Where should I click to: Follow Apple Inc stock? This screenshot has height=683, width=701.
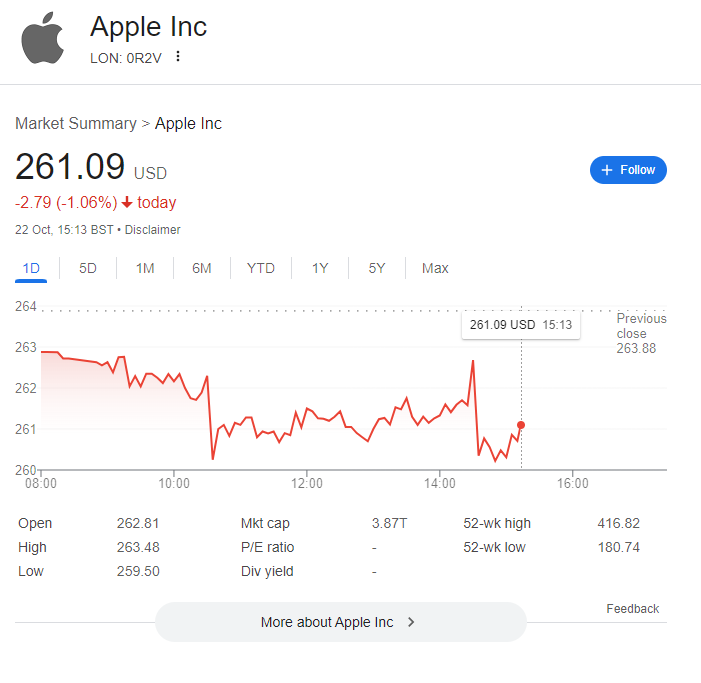[x=628, y=170]
